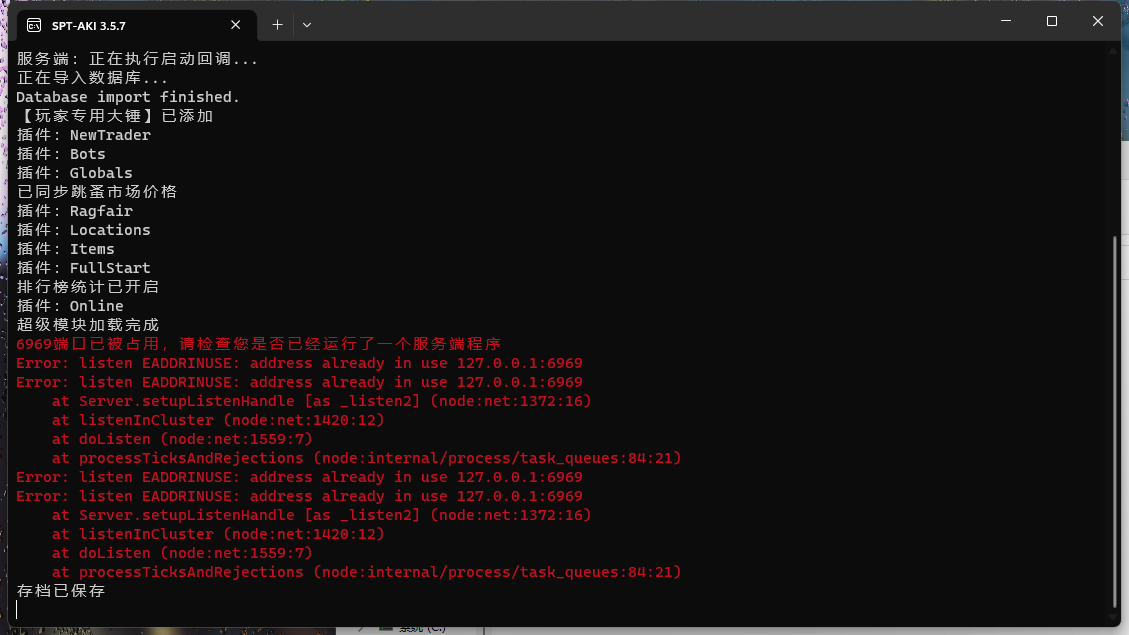Click the '超级模块加载完成' status line
The height and width of the screenshot is (635, 1129).
coord(88,325)
